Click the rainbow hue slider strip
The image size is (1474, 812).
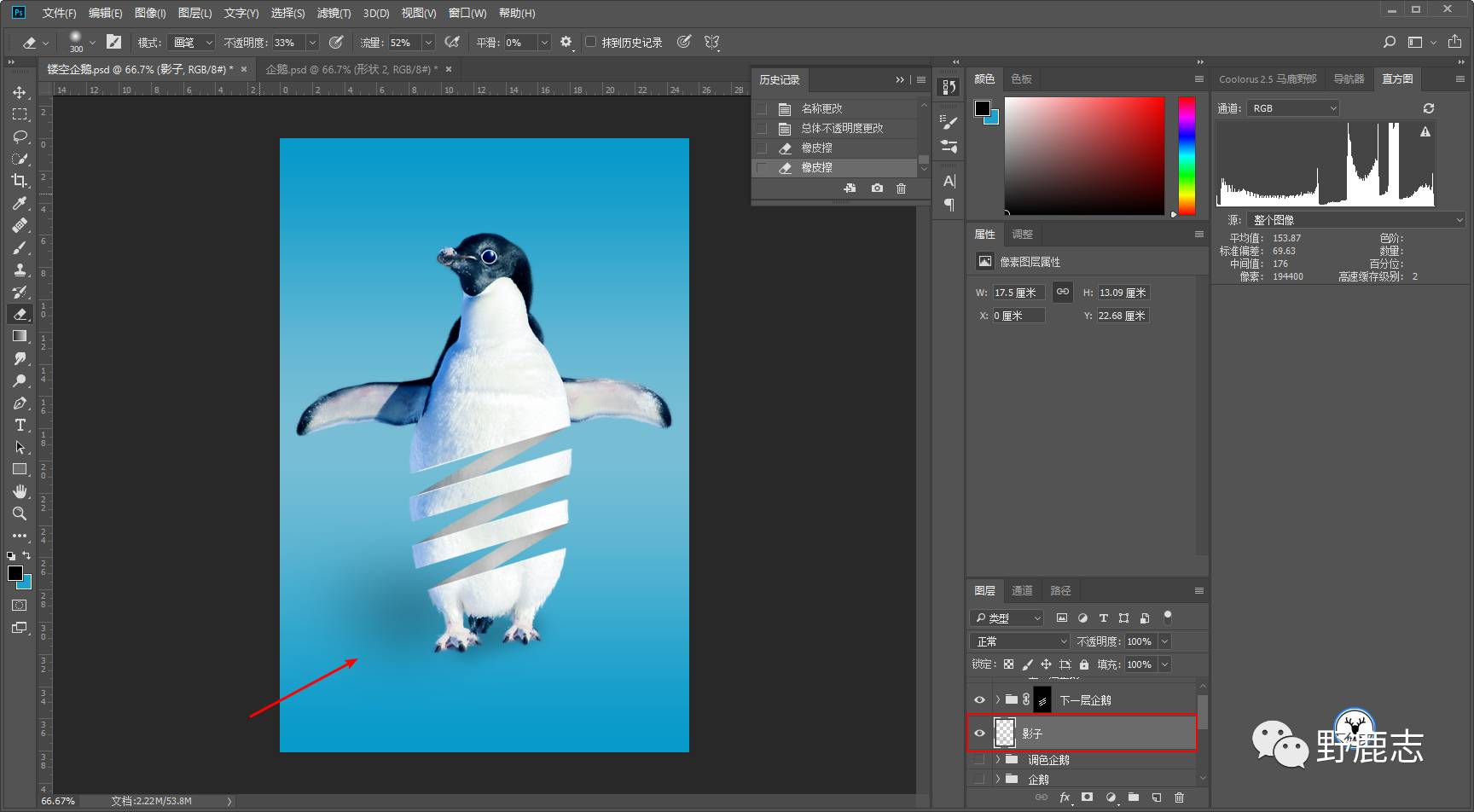click(x=1187, y=155)
